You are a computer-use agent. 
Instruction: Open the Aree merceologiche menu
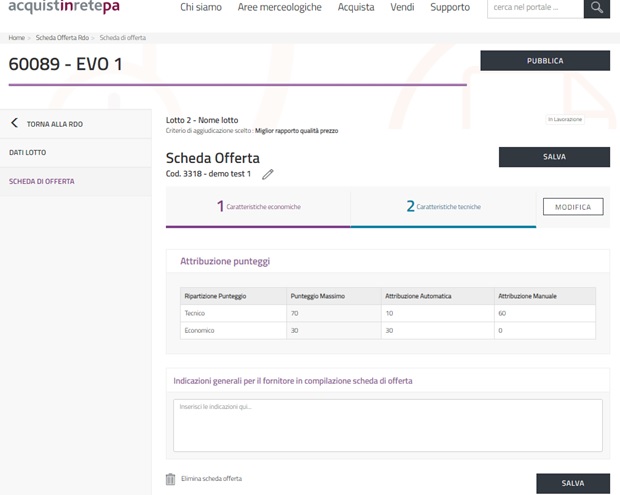[x=280, y=8]
